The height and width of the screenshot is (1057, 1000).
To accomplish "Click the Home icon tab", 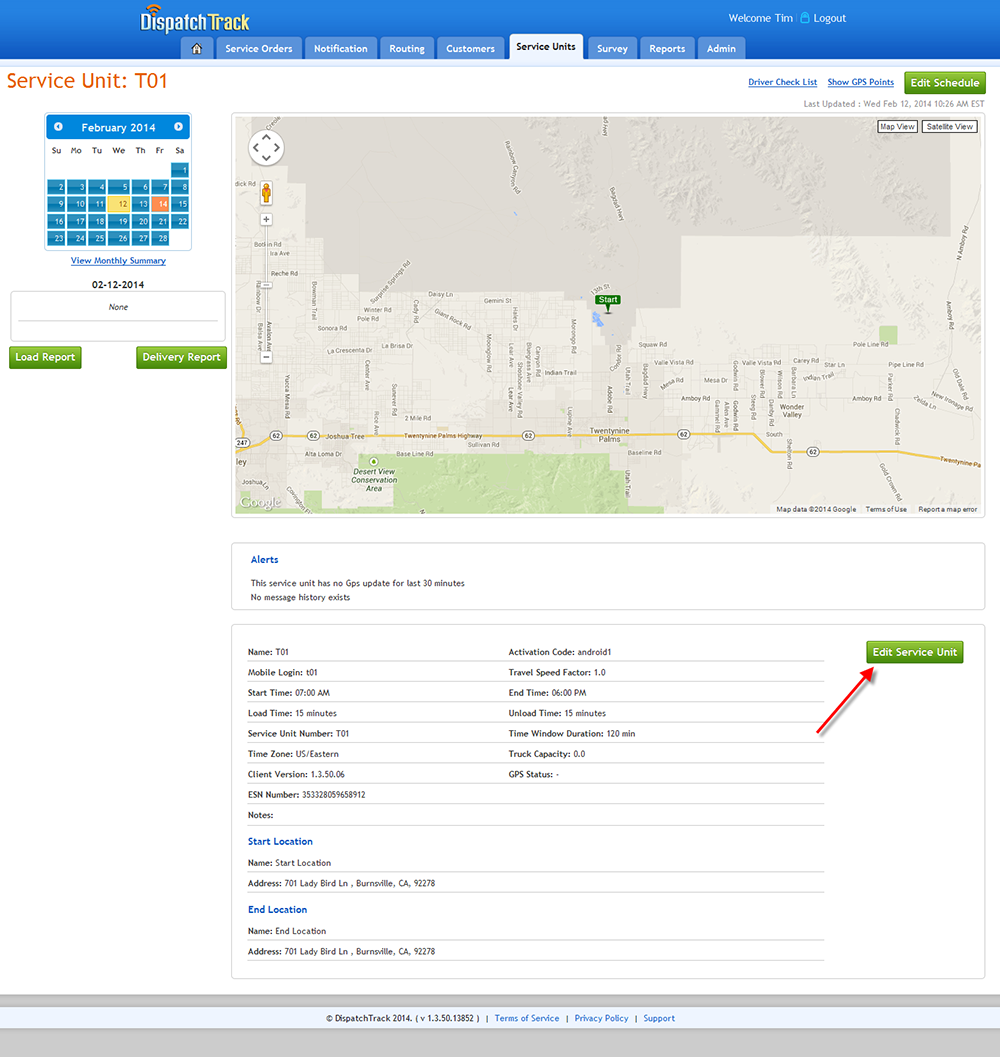I will pos(197,48).
